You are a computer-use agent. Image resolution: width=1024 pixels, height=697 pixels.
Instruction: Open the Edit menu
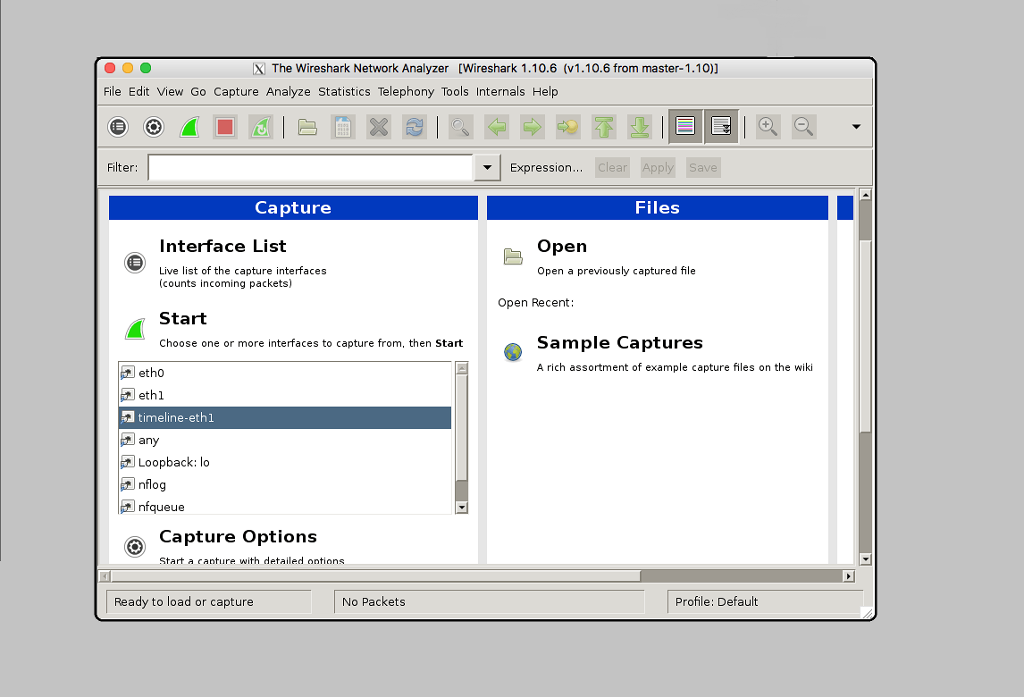point(138,91)
